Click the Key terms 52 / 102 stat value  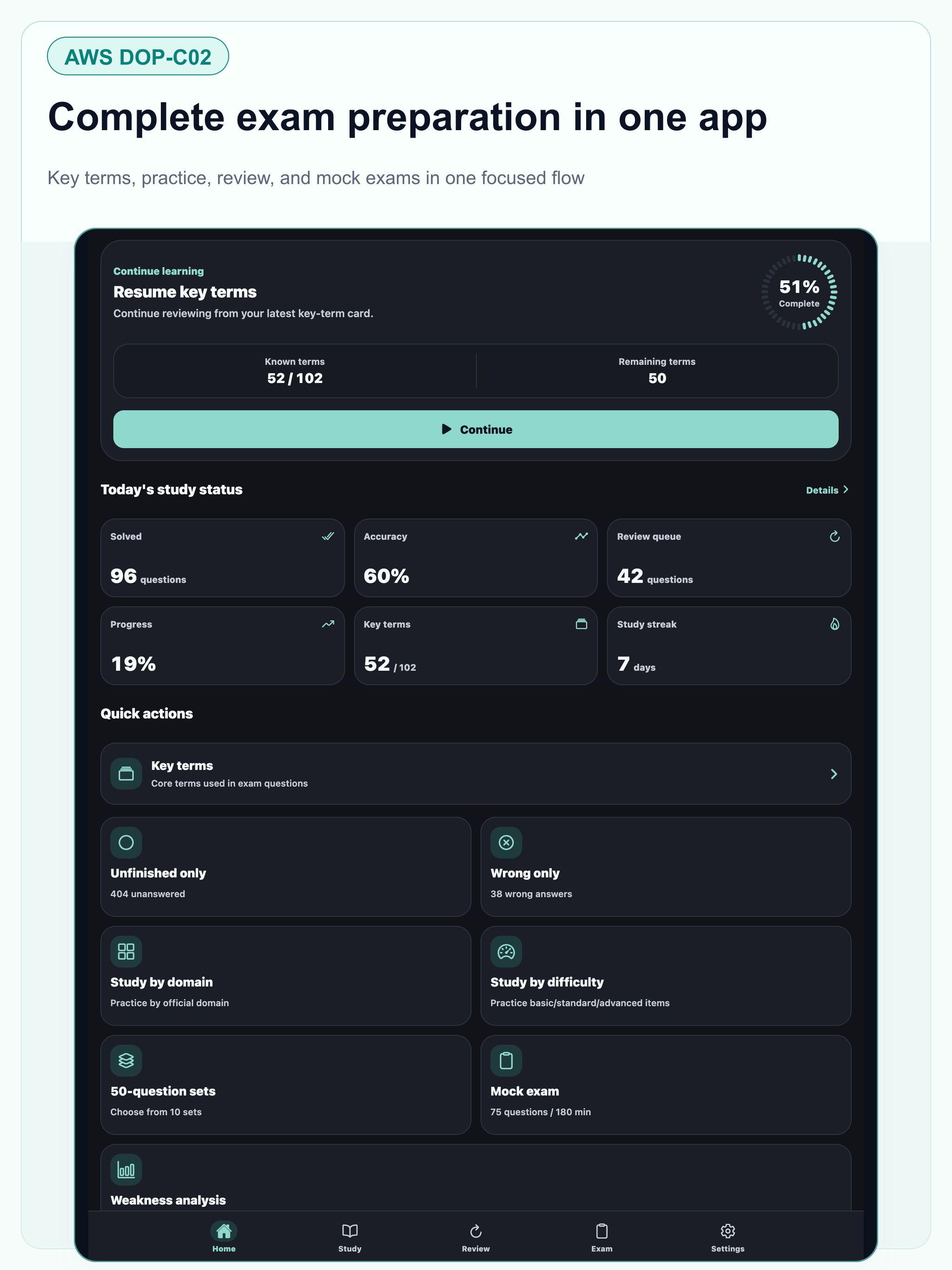[x=390, y=664]
